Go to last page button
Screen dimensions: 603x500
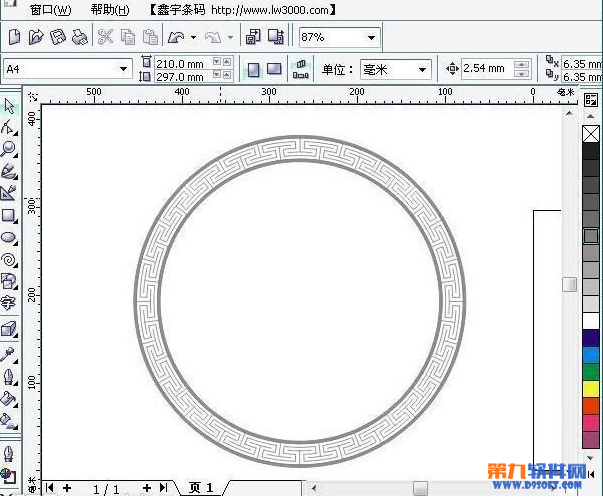click(x=164, y=488)
